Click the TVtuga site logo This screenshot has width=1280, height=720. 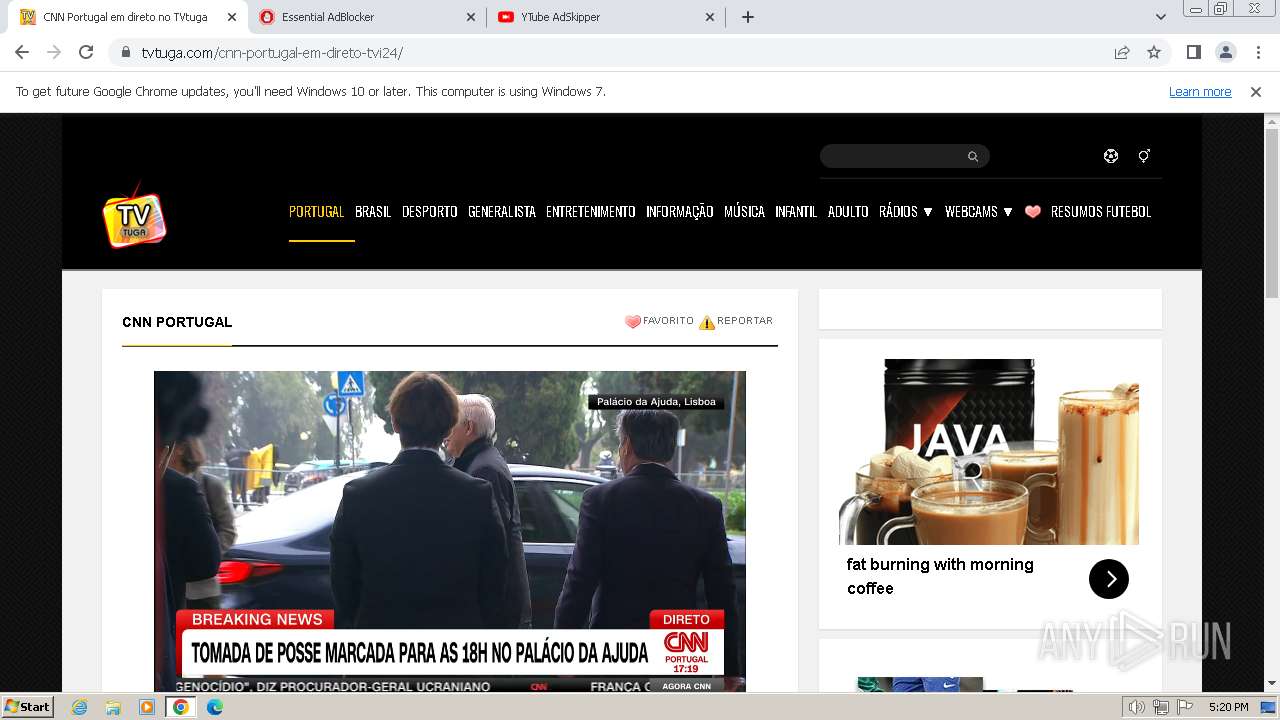[134, 214]
